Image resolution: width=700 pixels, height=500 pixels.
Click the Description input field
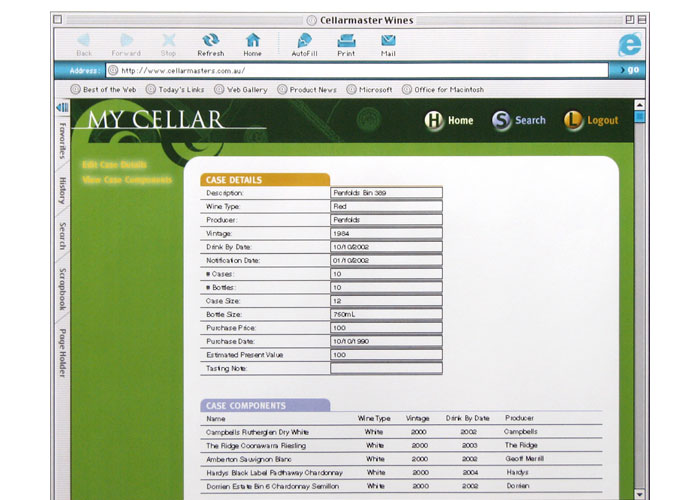click(x=387, y=193)
